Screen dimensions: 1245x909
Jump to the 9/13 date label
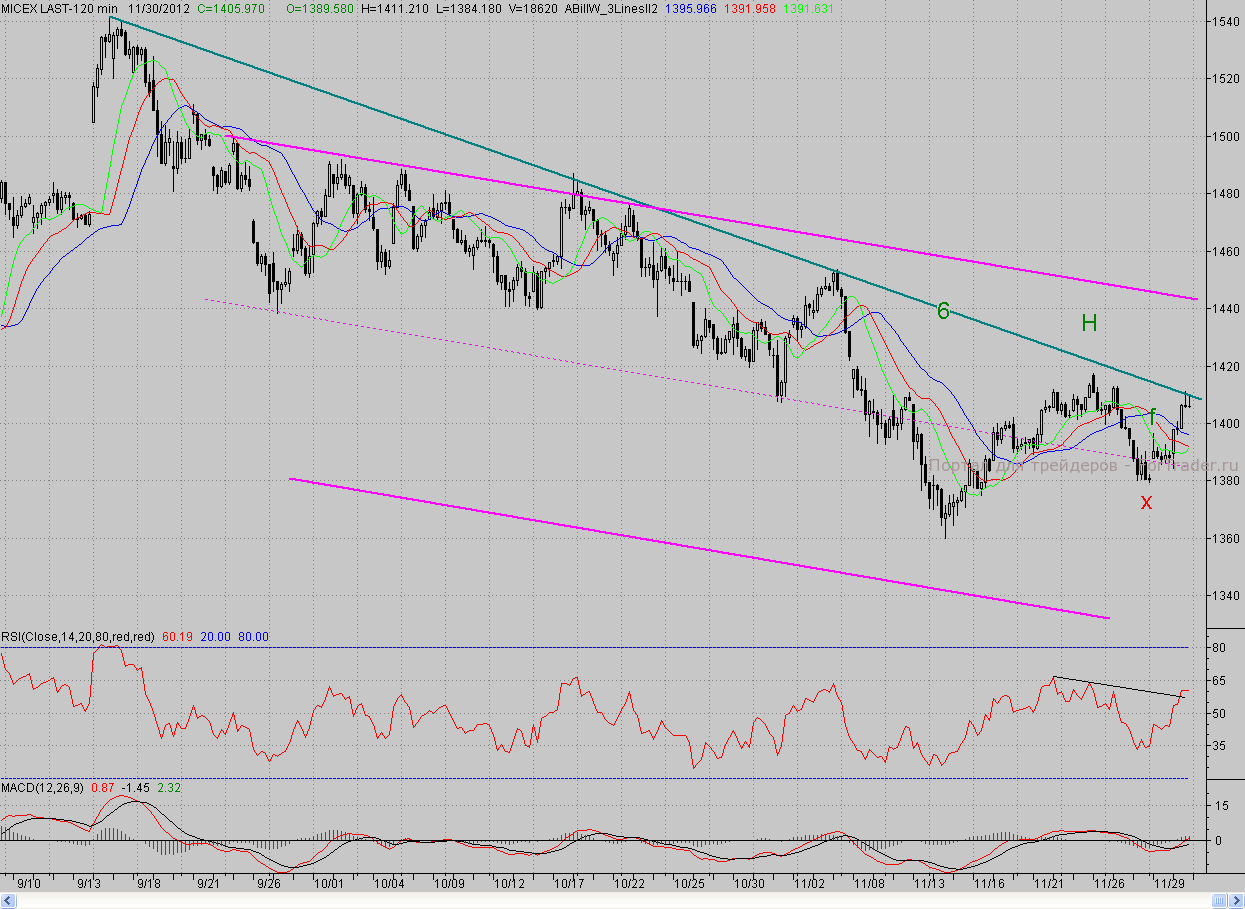89,884
